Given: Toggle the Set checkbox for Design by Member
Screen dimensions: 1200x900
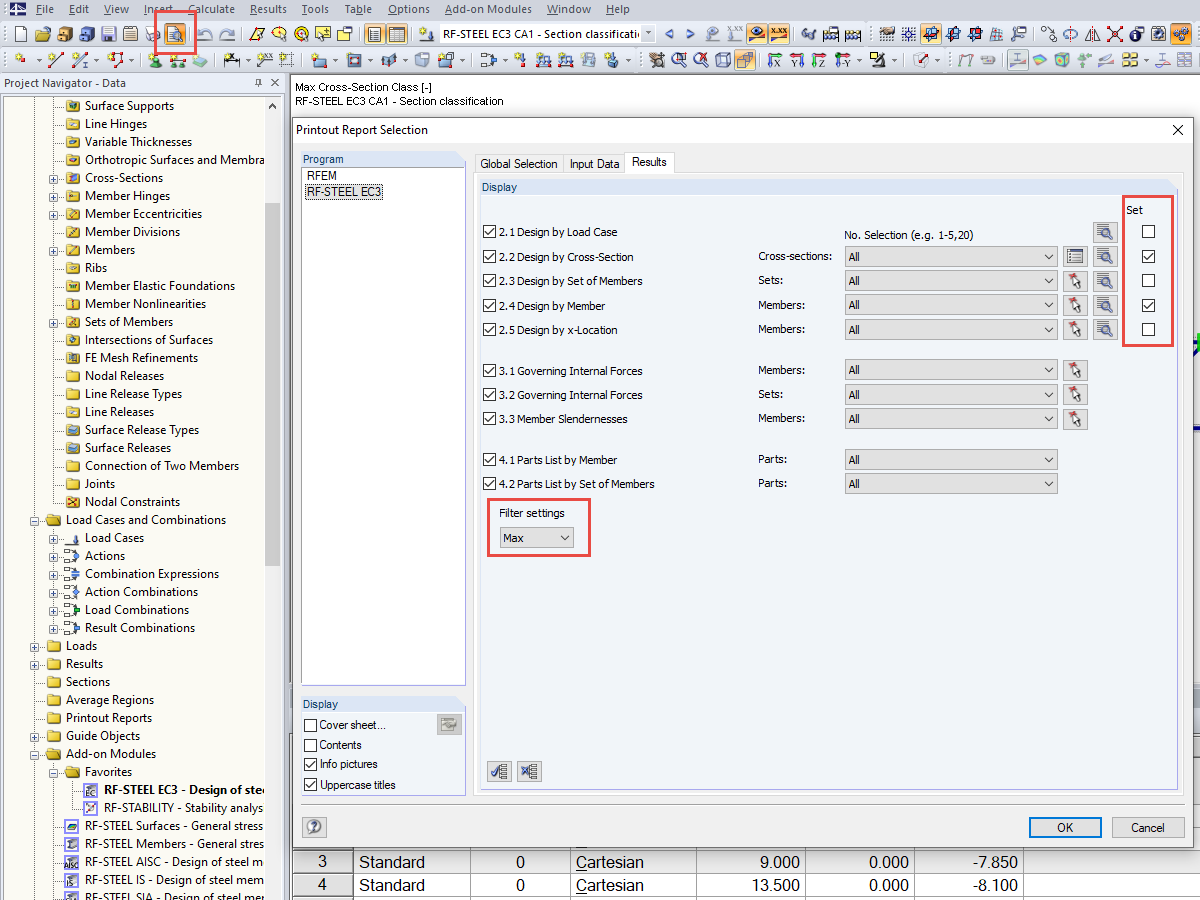Looking at the screenshot, I should [1148, 305].
